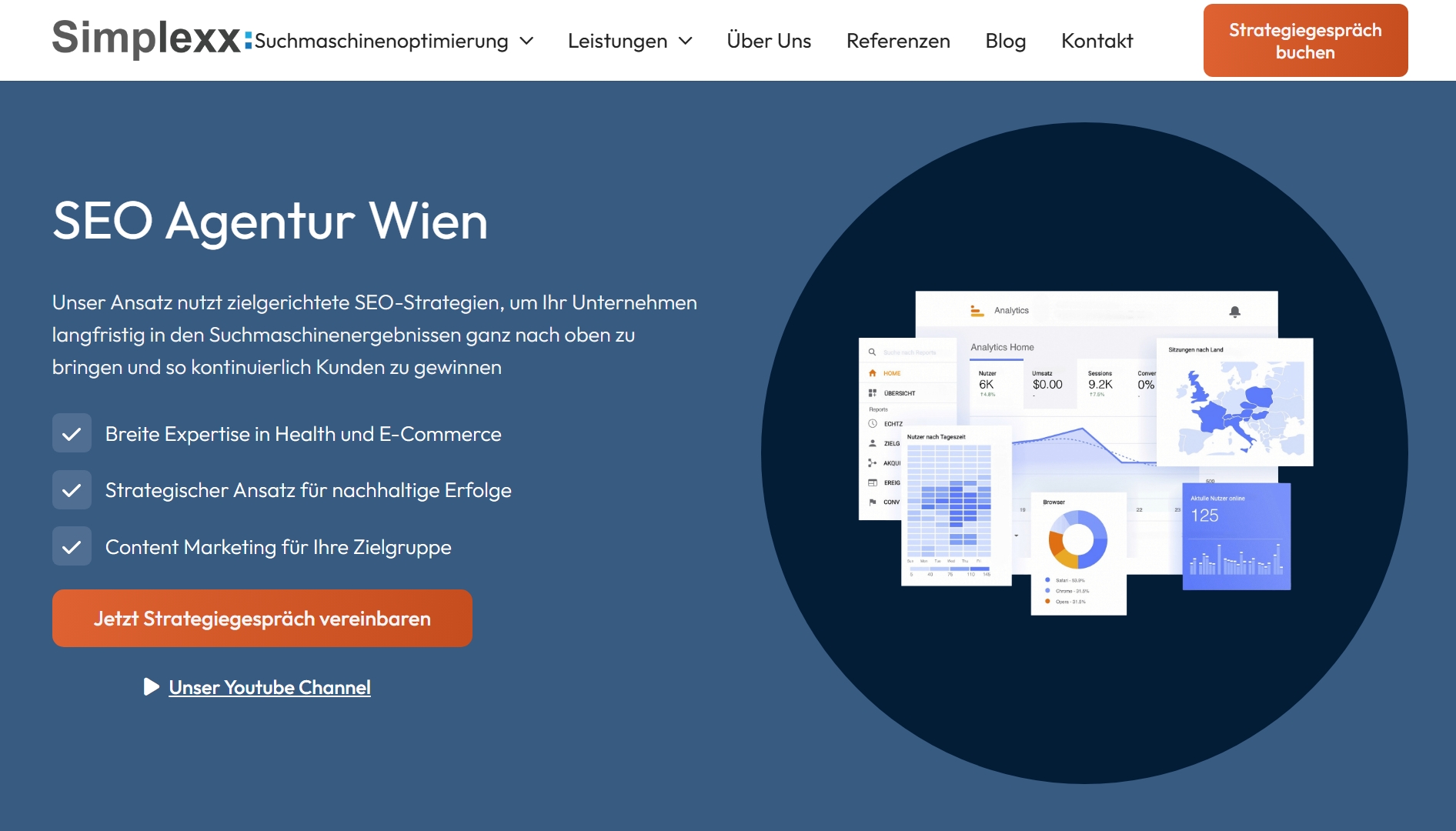Click checkmark beside Breite Expertise in Health
The image size is (1456, 831).
[x=72, y=434]
